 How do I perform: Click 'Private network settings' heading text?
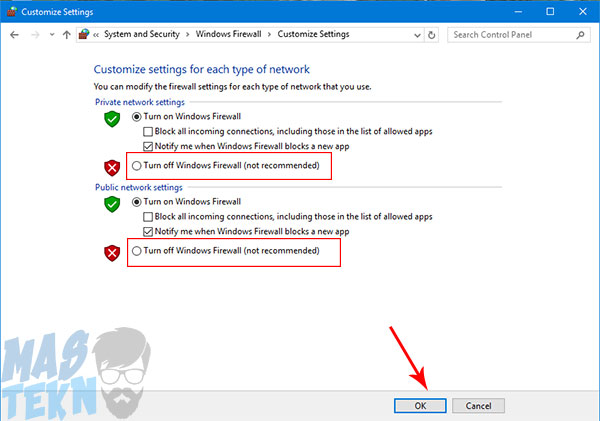coord(140,102)
